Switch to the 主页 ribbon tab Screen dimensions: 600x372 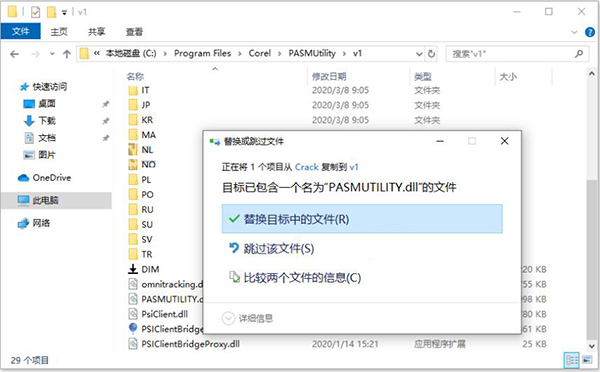point(59,32)
